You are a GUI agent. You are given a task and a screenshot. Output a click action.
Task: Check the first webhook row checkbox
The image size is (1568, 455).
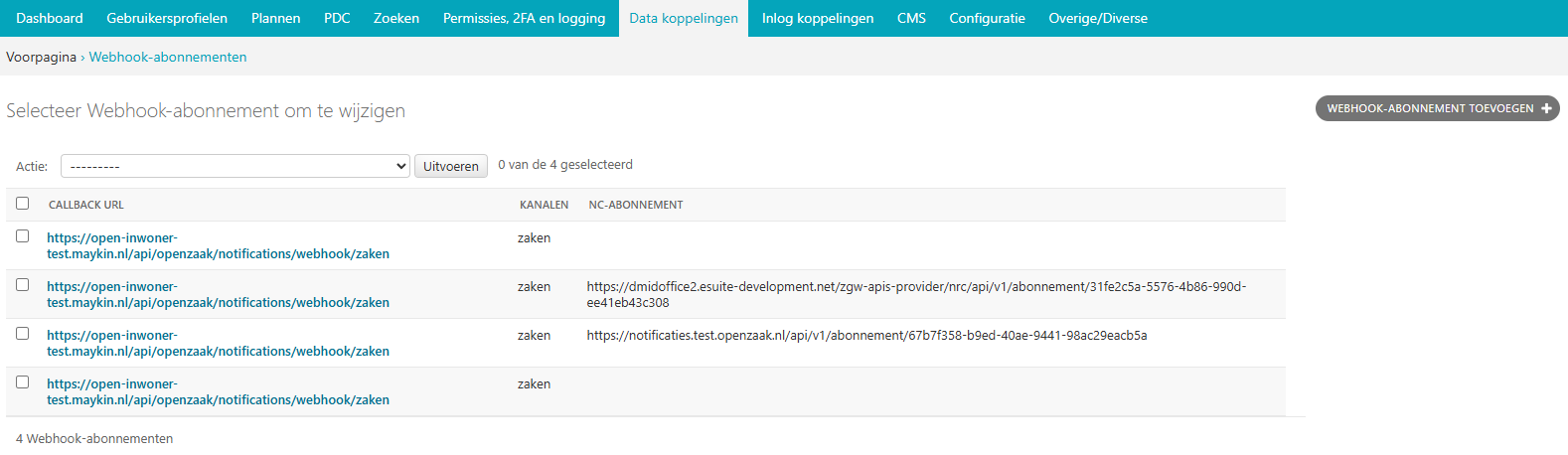click(x=23, y=236)
